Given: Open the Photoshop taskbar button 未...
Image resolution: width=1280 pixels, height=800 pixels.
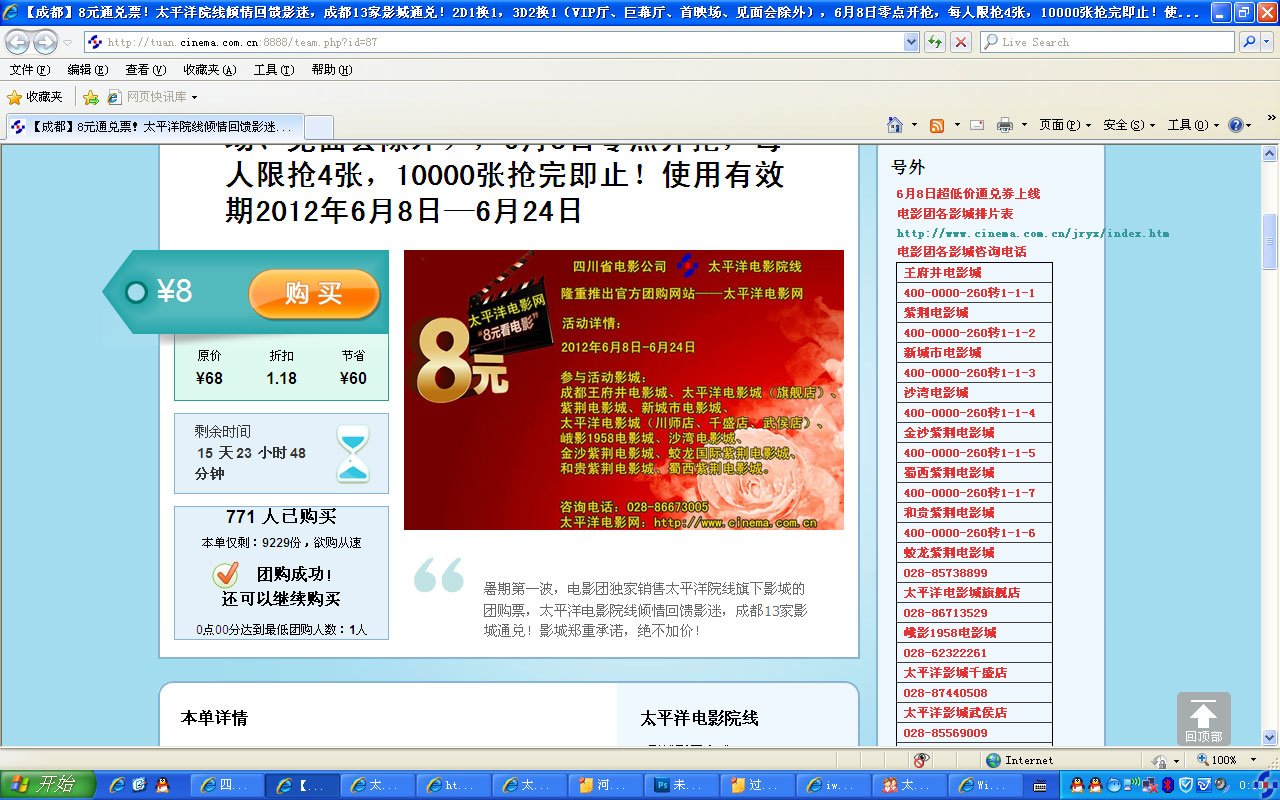Looking at the screenshot, I should [x=683, y=785].
